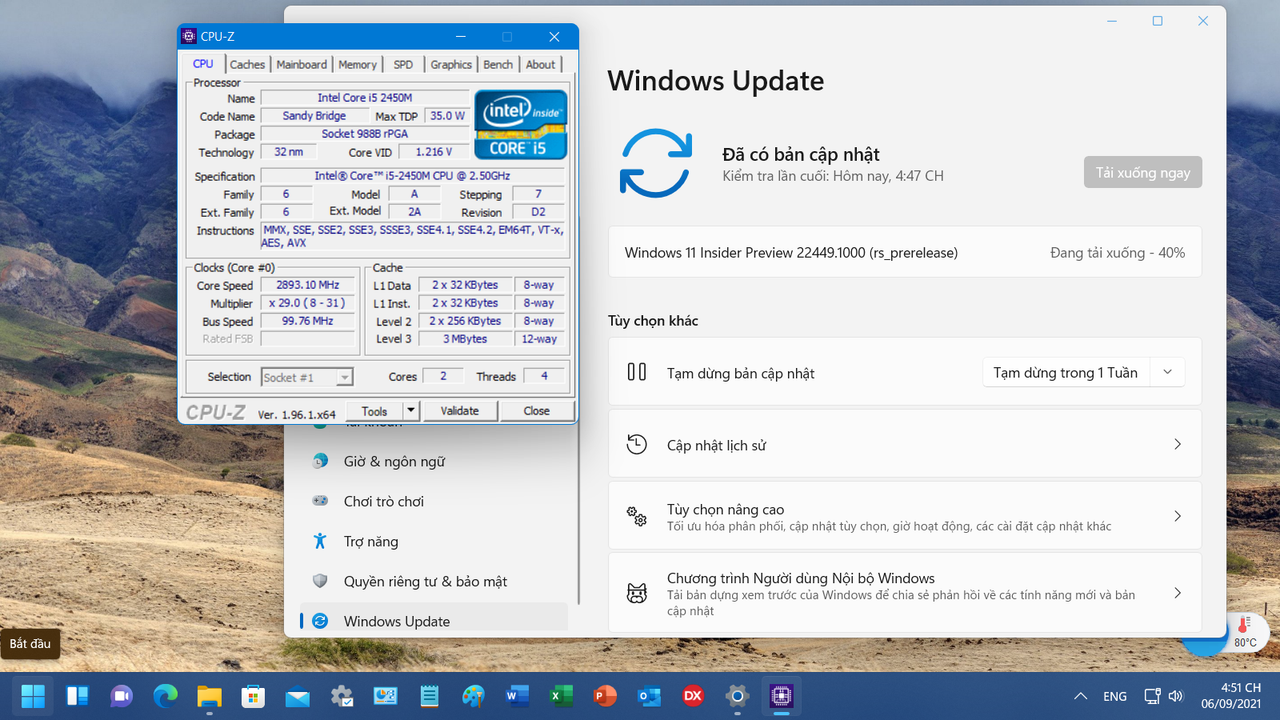Open File Explorer from the taskbar
1280x720 pixels.
(209, 696)
